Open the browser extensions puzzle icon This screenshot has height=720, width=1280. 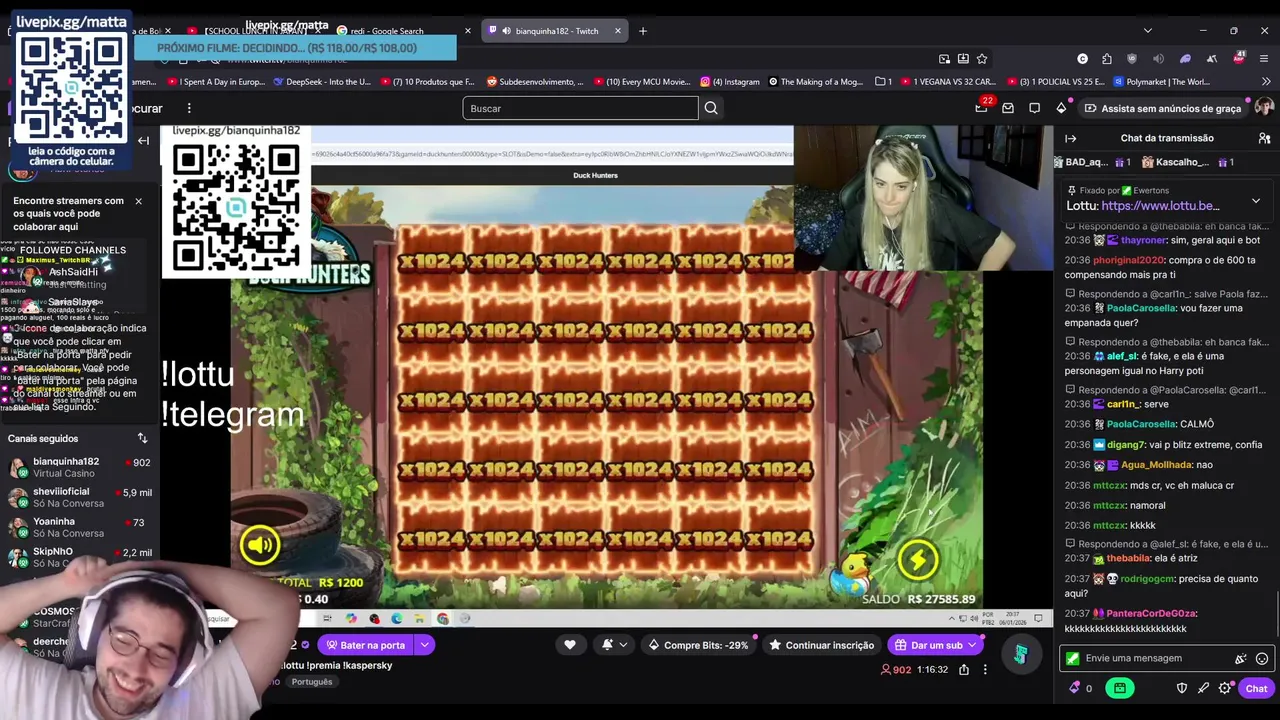1107,59
